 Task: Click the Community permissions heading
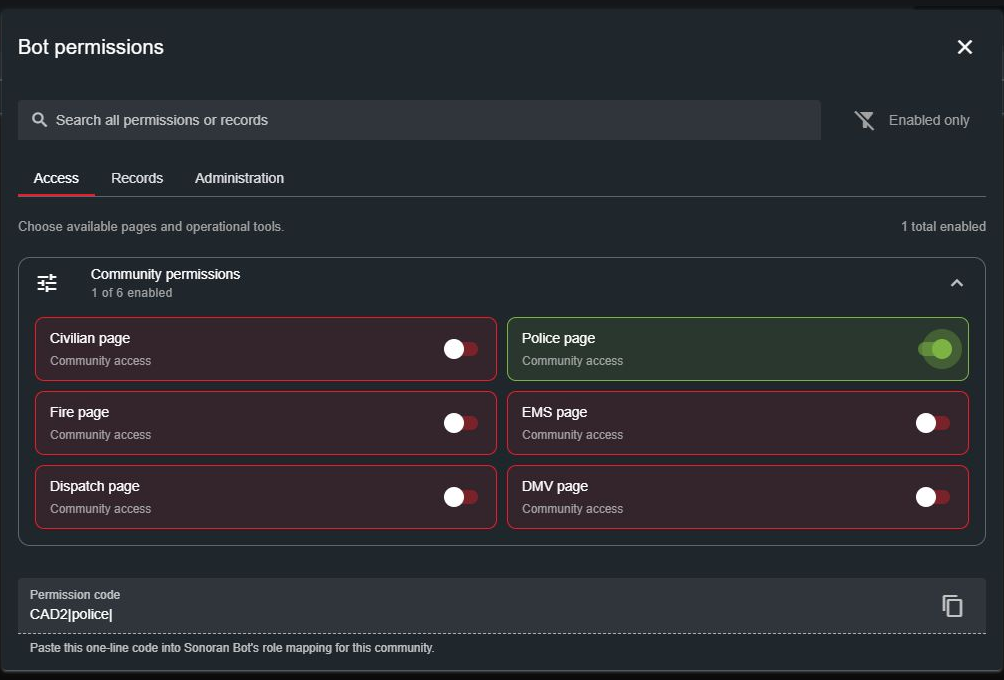click(165, 274)
